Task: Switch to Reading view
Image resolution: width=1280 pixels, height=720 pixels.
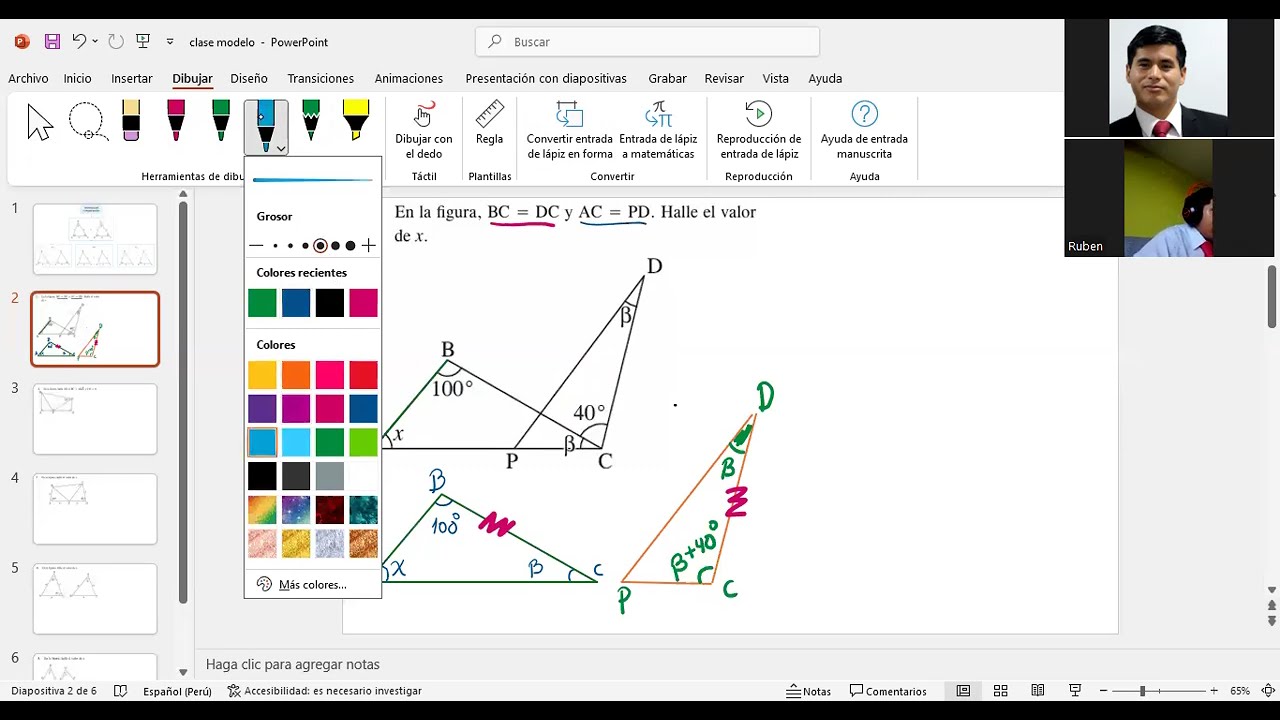Action: pyautogui.click(x=1038, y=691)
